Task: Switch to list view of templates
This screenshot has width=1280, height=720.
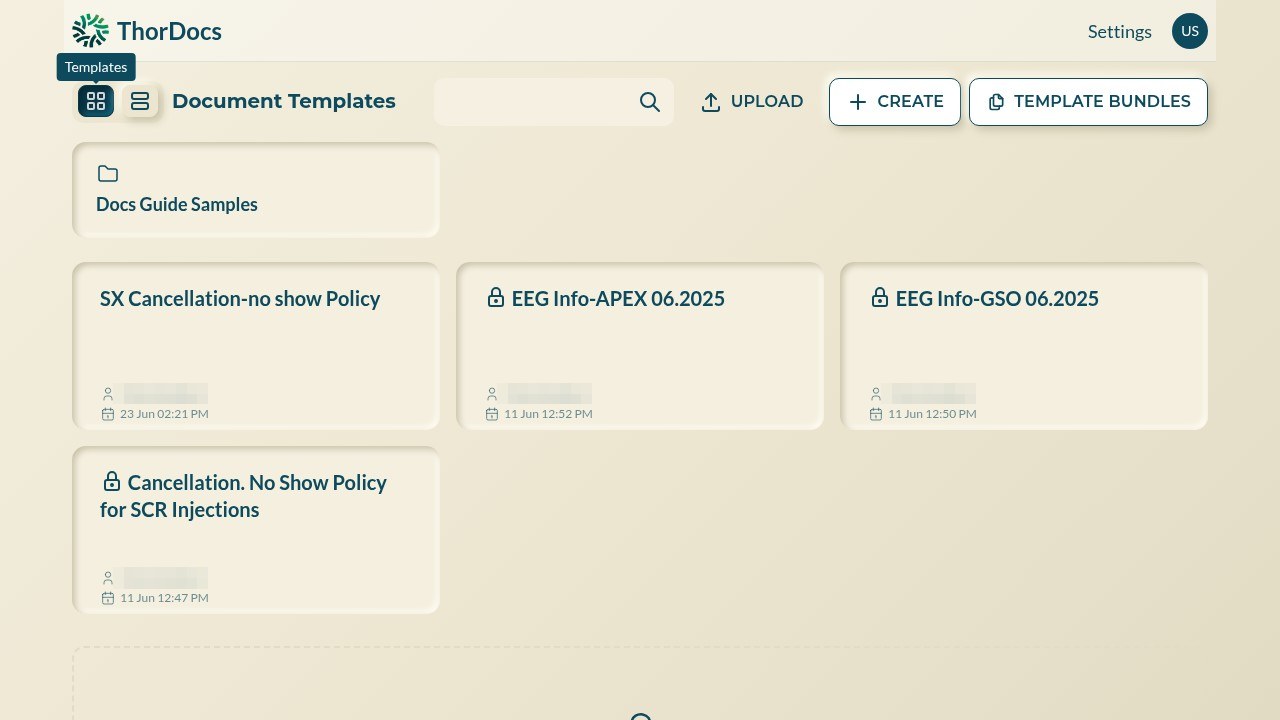Action: tap(140, 101)
